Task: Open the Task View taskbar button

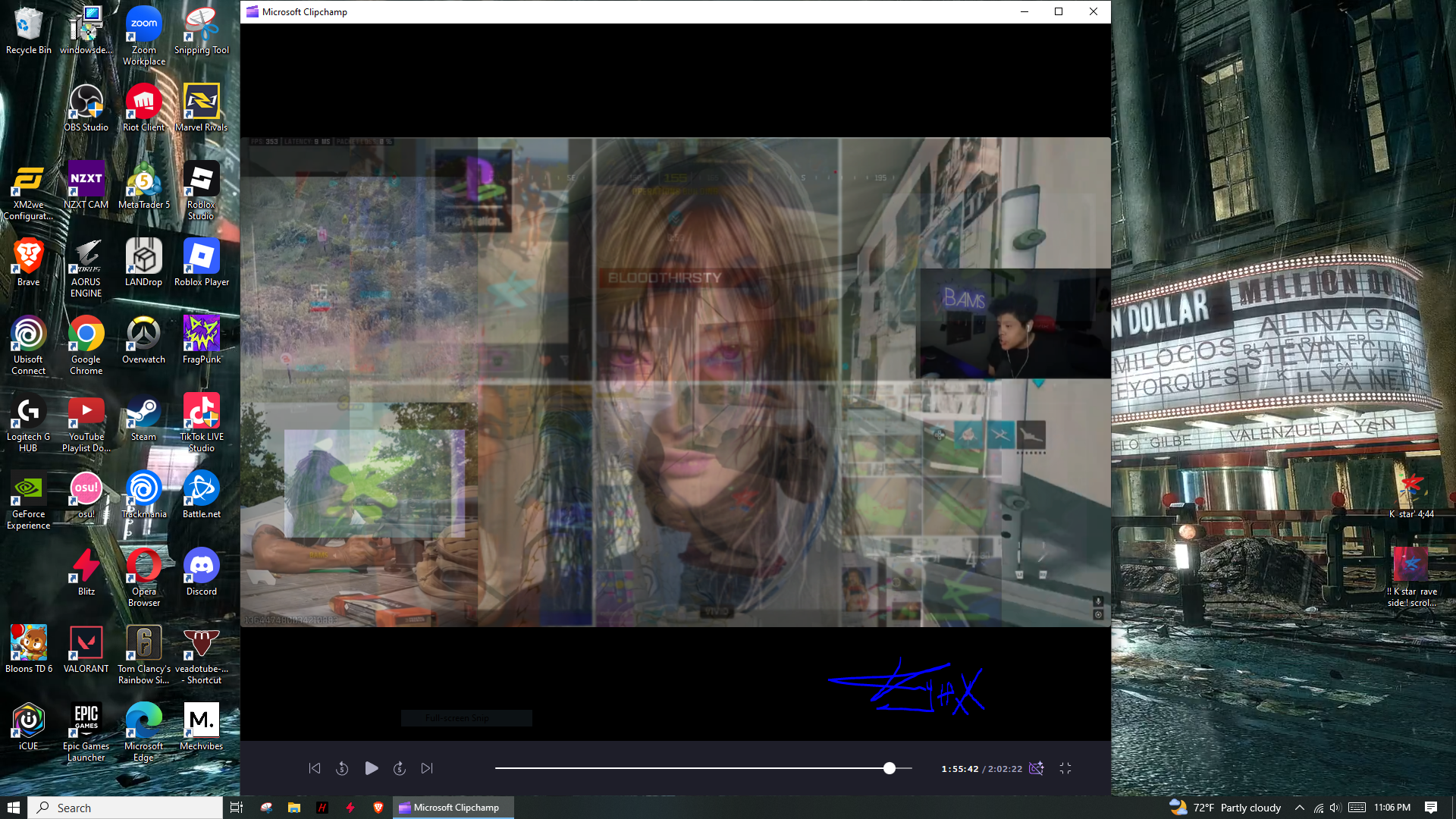Action: 237,808
